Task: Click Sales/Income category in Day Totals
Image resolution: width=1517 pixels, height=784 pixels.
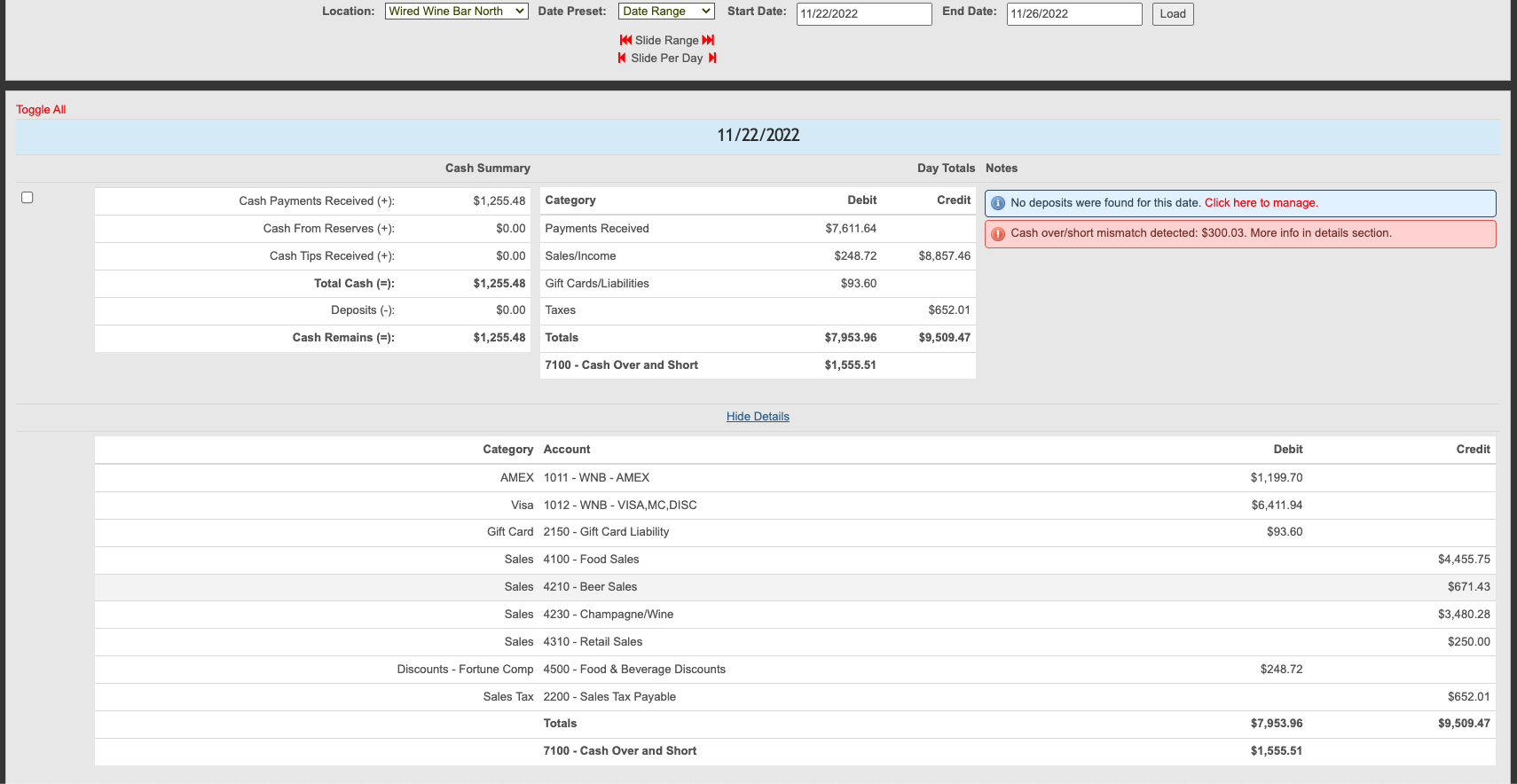Action: pos(580,256)
